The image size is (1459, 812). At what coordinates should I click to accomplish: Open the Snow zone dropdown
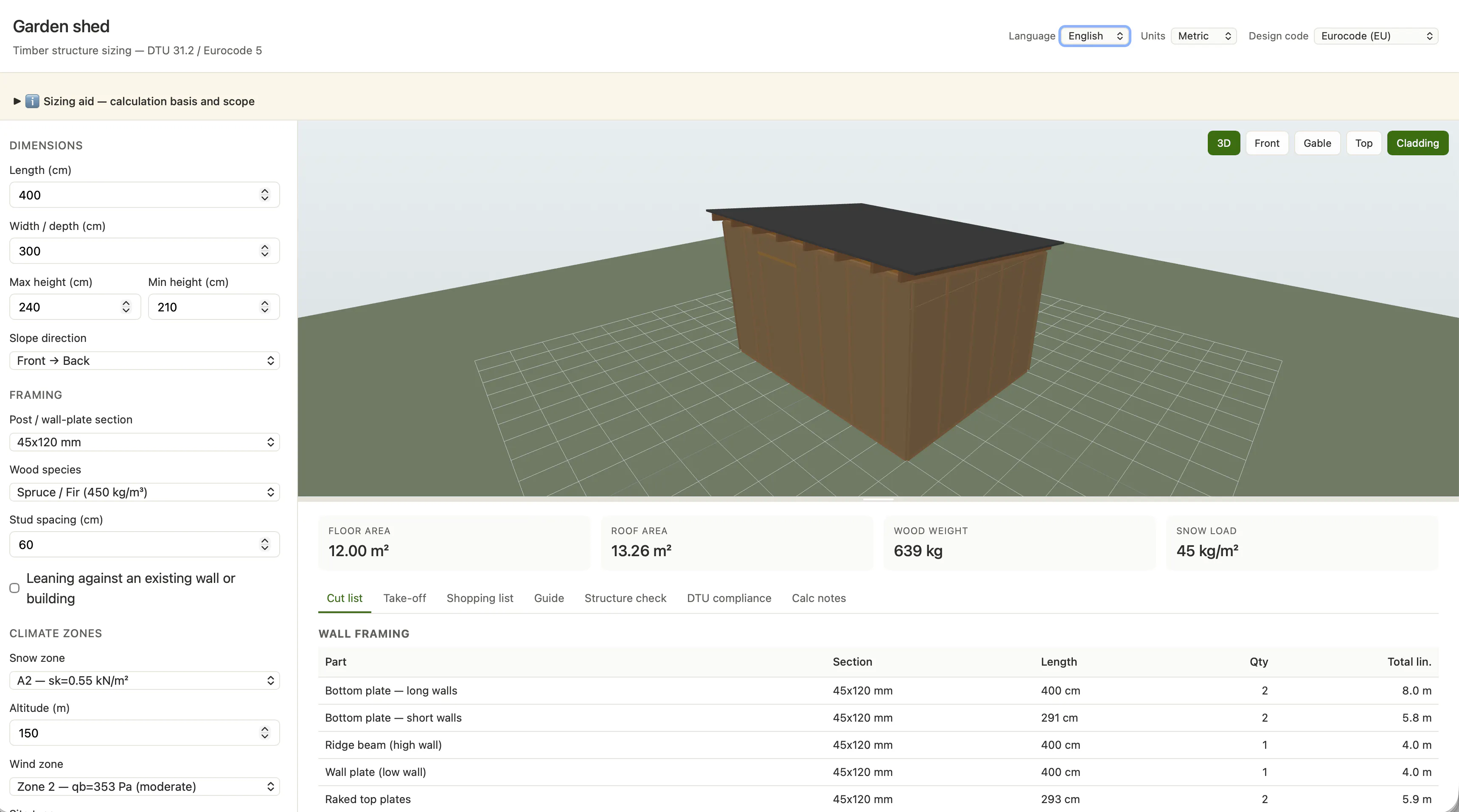coord(144,680)
